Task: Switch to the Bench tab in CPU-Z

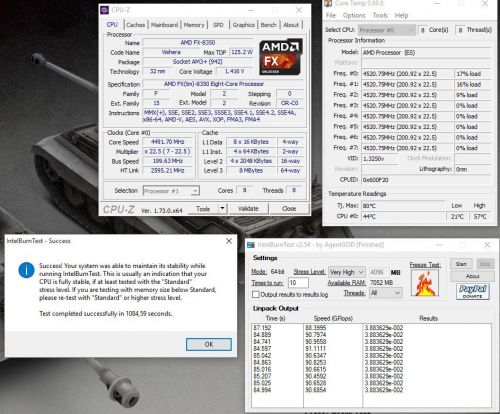Action: (268, 25)
